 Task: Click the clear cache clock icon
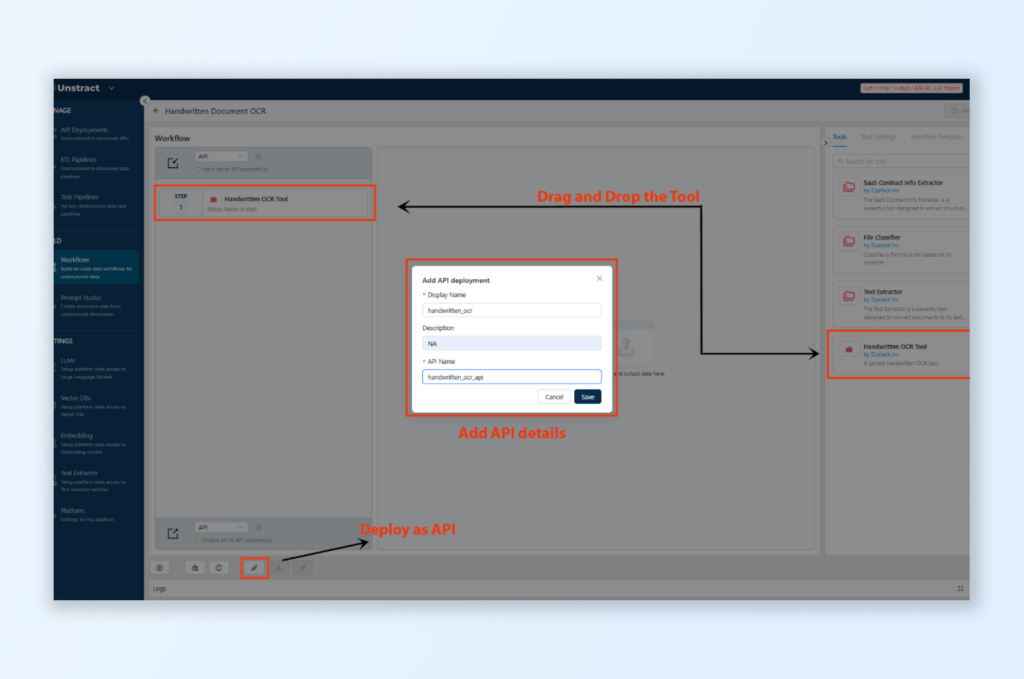point(219,567)
